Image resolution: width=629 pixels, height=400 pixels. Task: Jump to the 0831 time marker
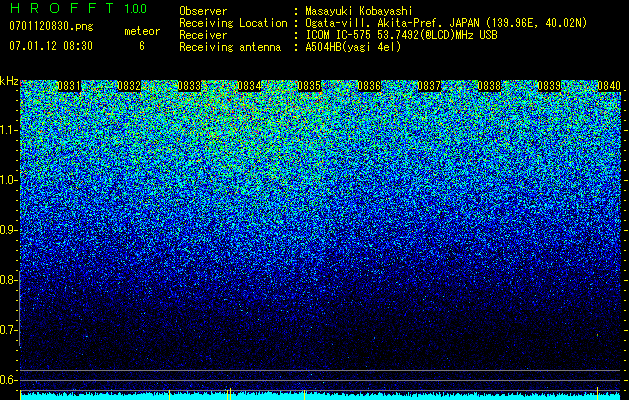coord(69,86)
